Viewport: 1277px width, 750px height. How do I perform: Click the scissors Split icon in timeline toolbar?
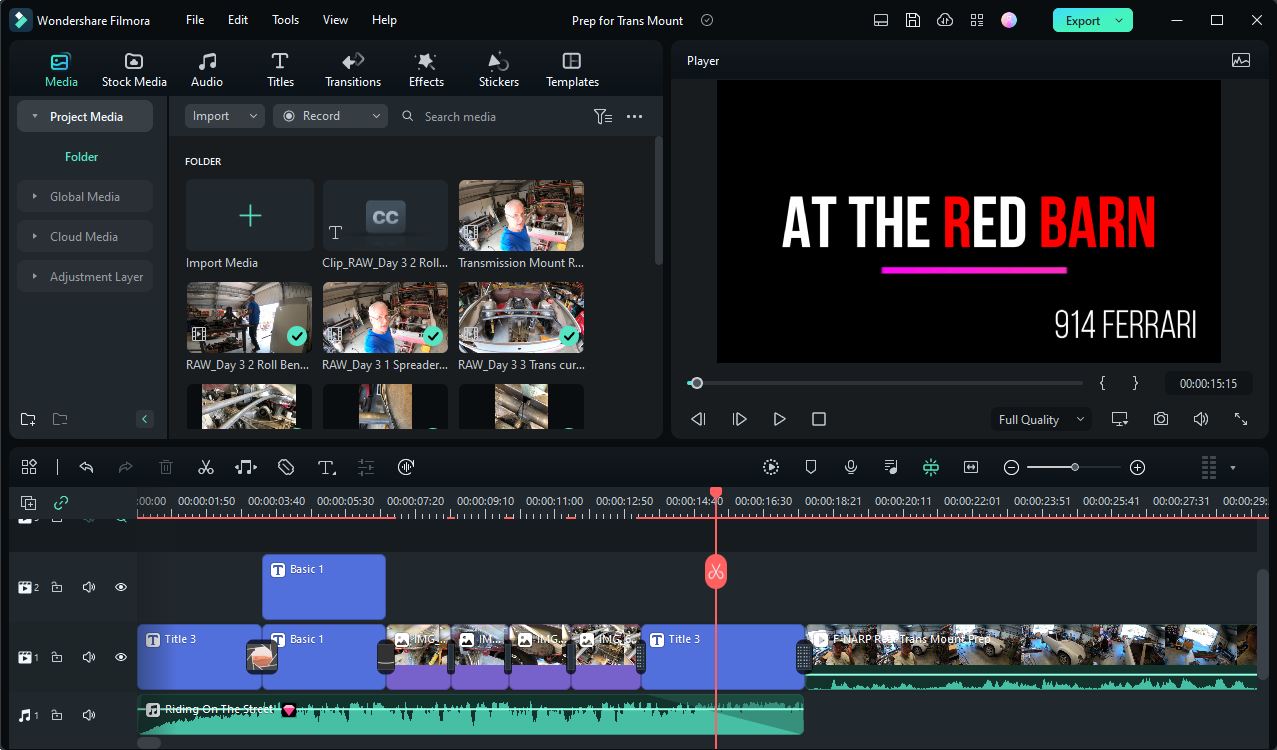(206, 467)
